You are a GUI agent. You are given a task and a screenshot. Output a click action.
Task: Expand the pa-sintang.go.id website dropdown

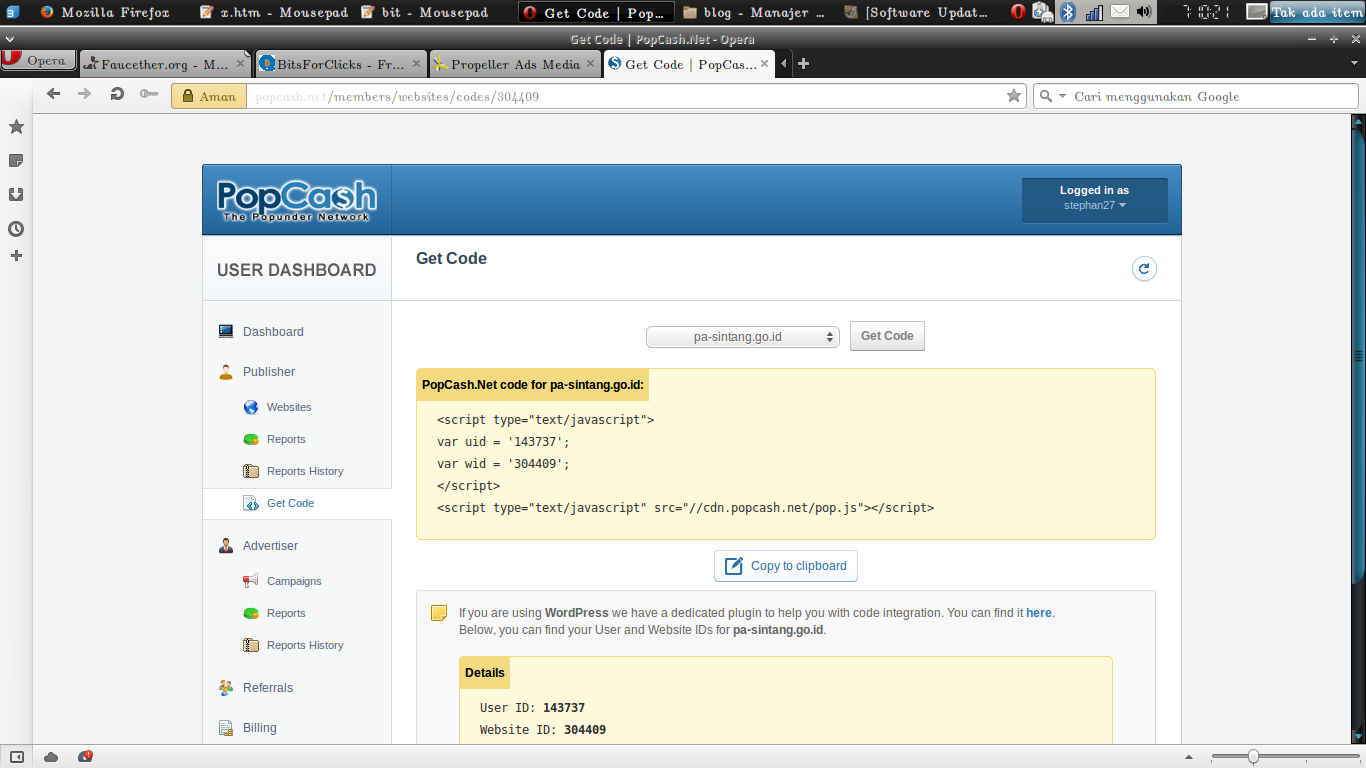pos(742,337)
